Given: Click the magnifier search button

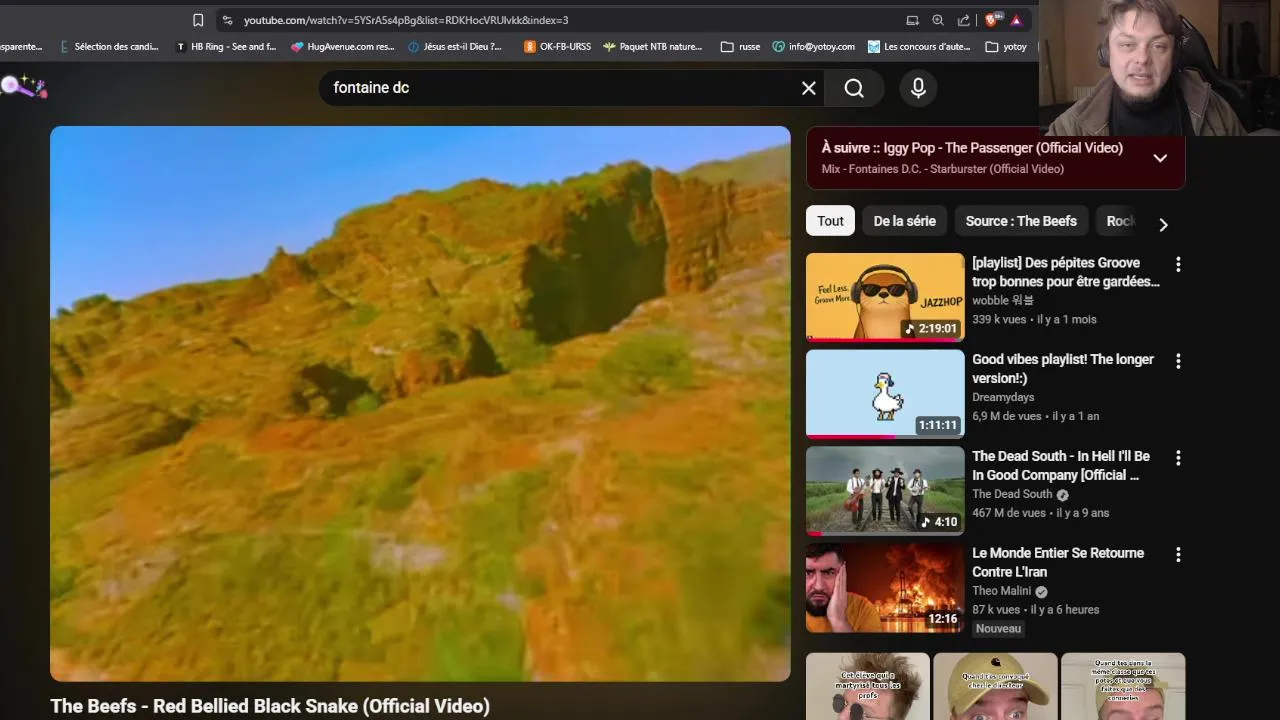Looking at the screenshot, I should pos(854,88).
